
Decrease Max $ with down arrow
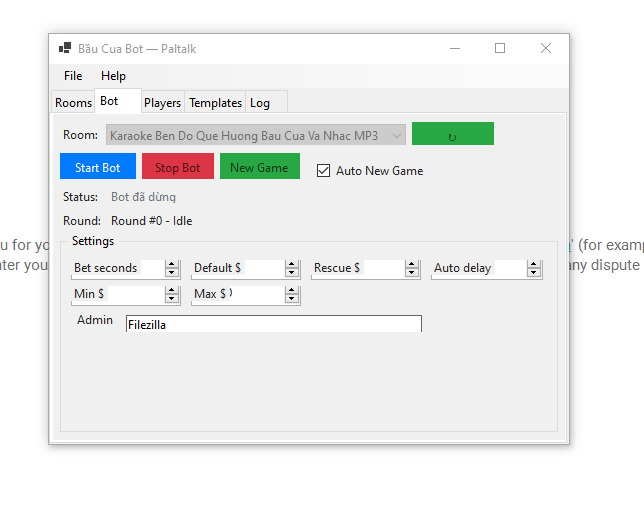[292, 298]
